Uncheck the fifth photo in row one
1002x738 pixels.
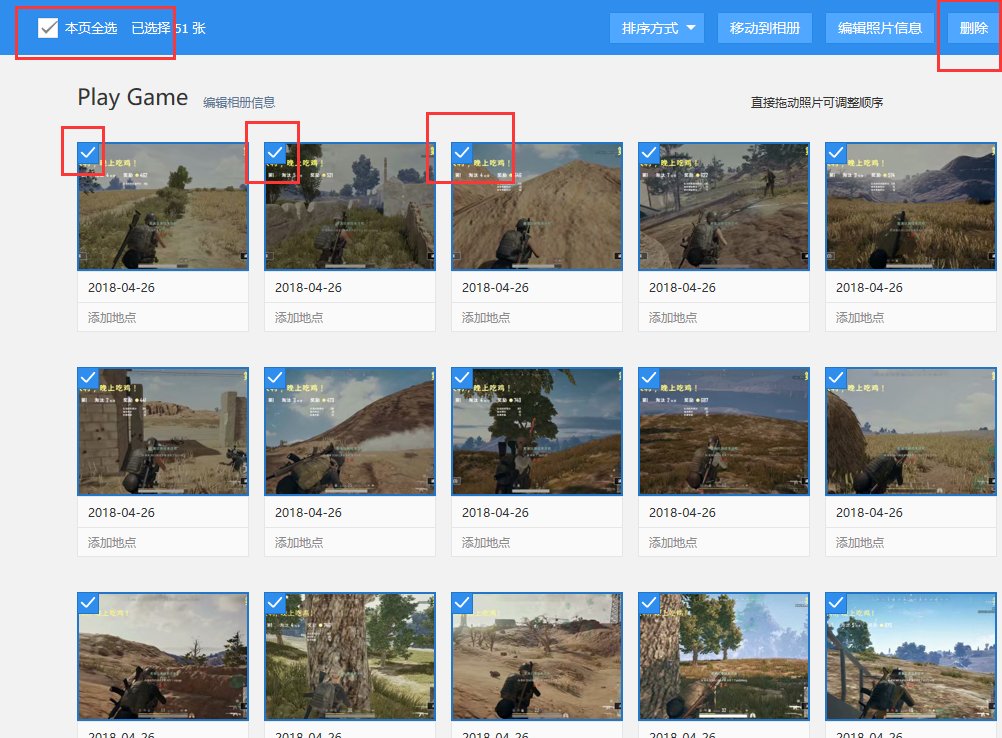pyautogui.click(x=836, y=152)
